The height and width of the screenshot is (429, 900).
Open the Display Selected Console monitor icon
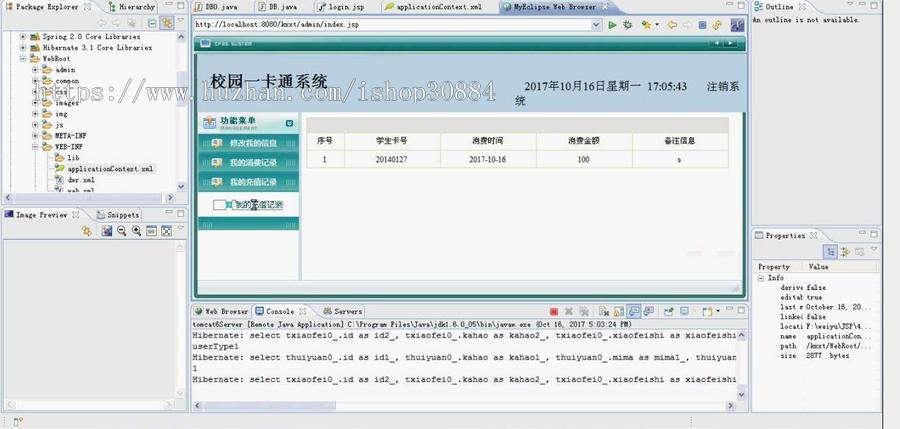tap(684, 311)
